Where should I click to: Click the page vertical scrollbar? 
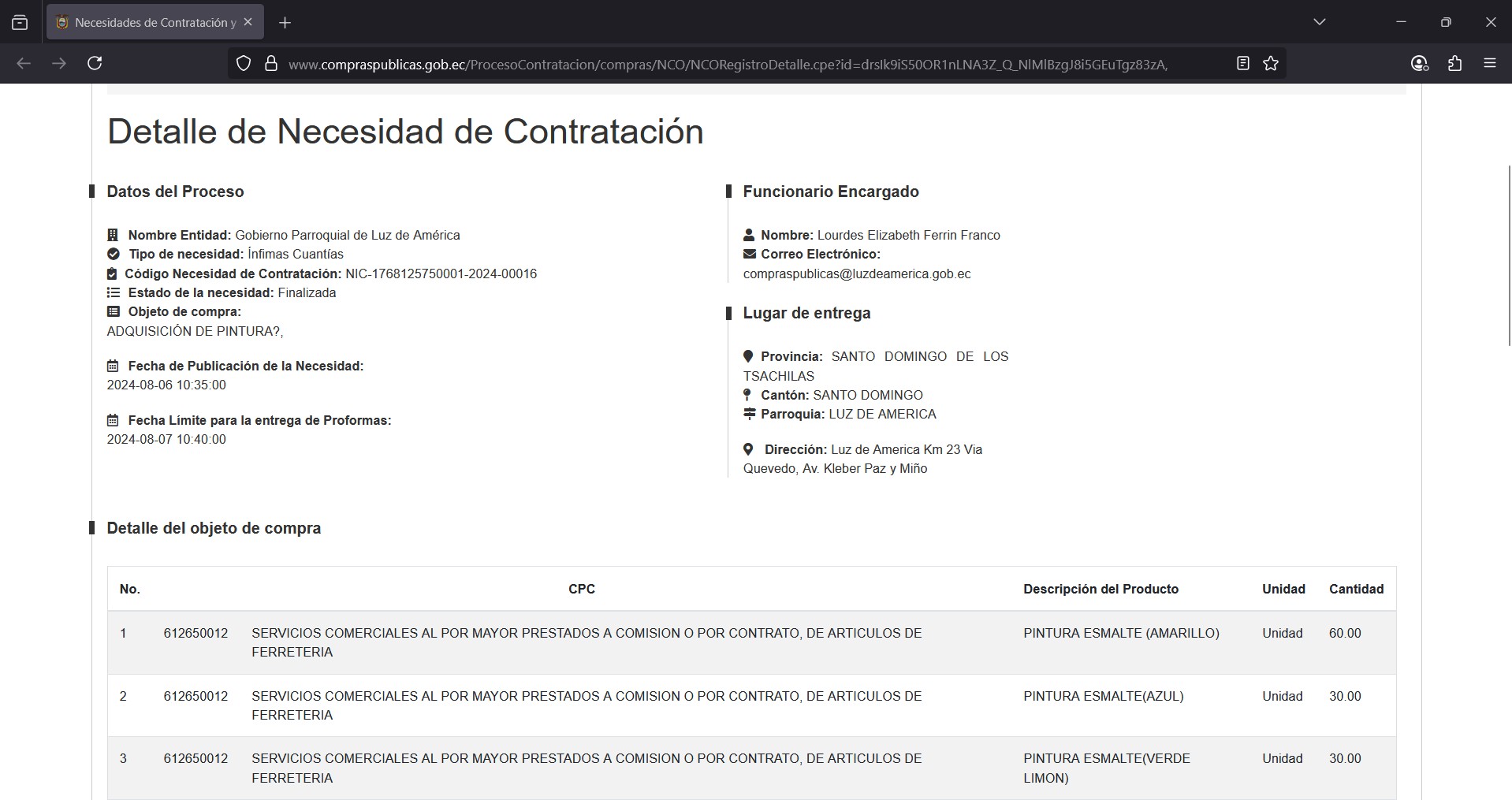tap(1509, 255)
